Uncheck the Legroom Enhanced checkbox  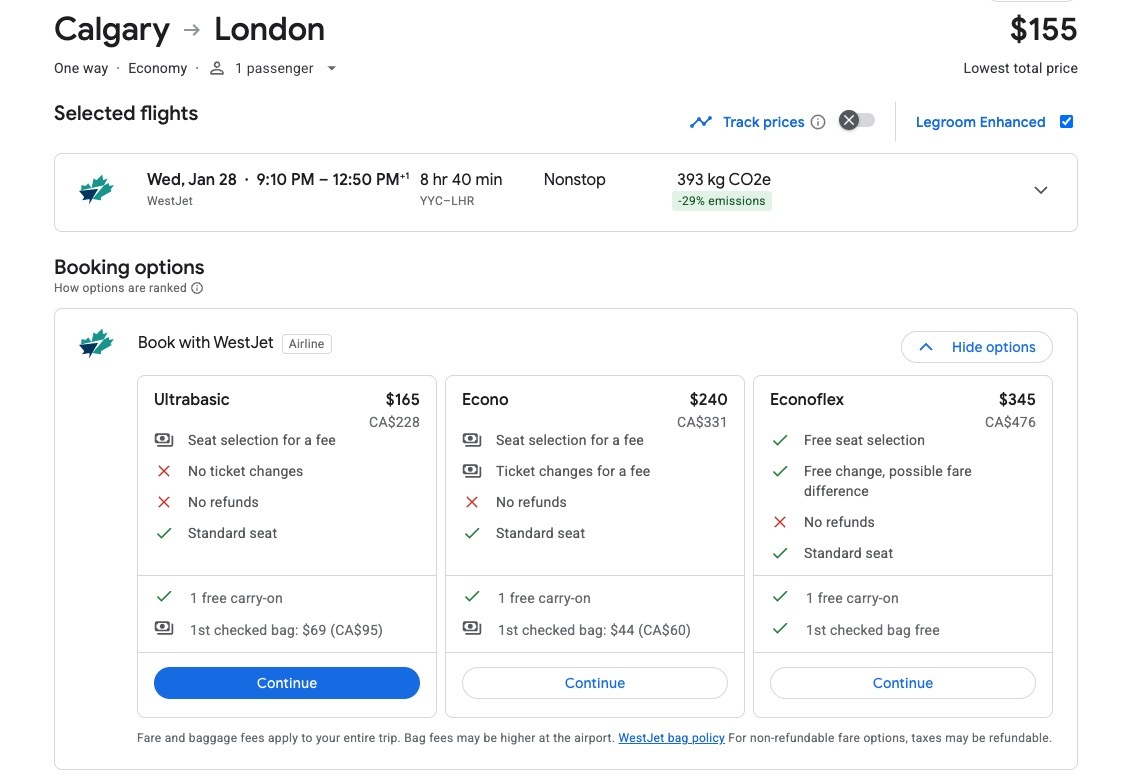tap(1066, 121)
